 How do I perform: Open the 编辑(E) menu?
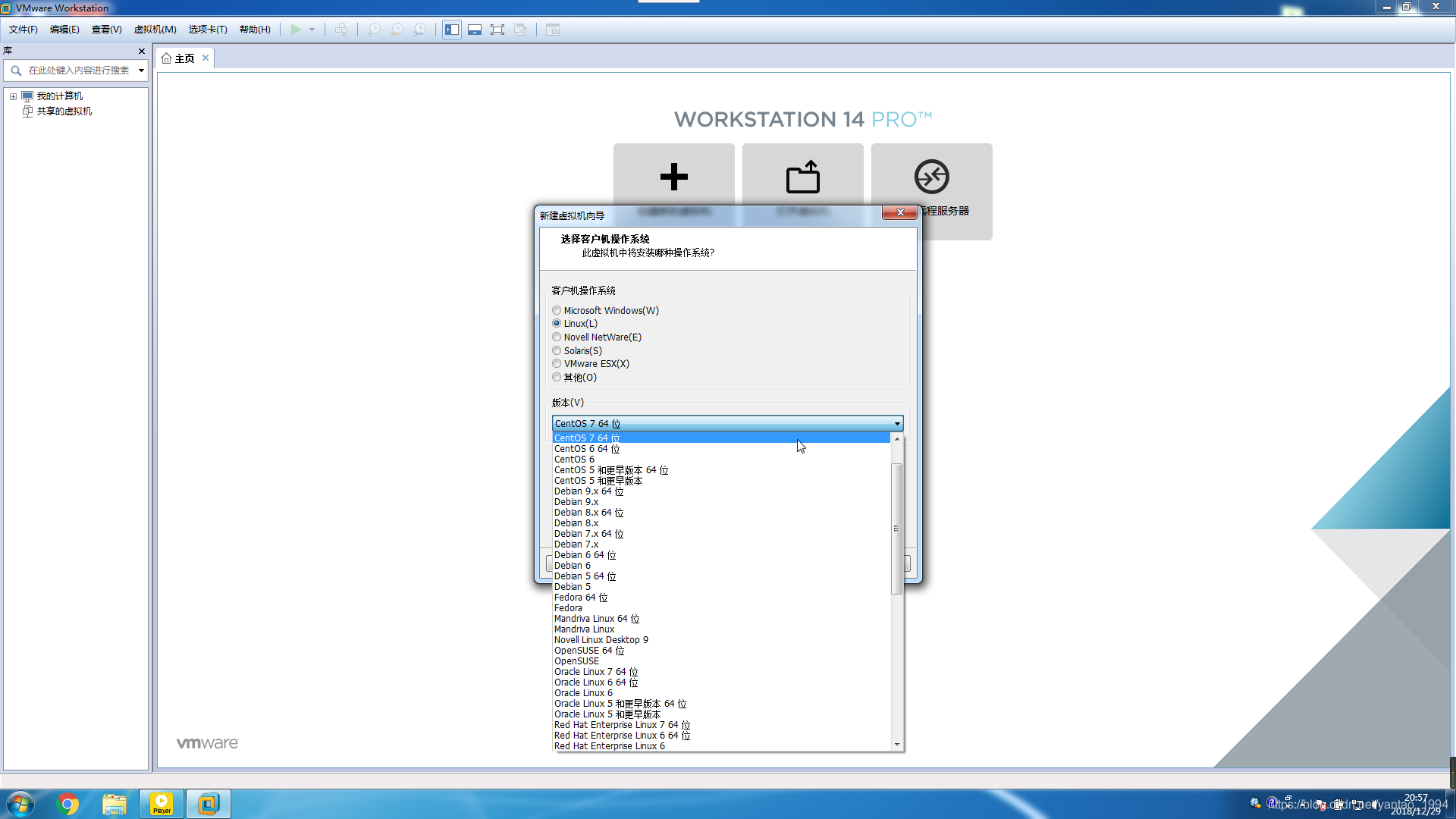click(64, 30)
